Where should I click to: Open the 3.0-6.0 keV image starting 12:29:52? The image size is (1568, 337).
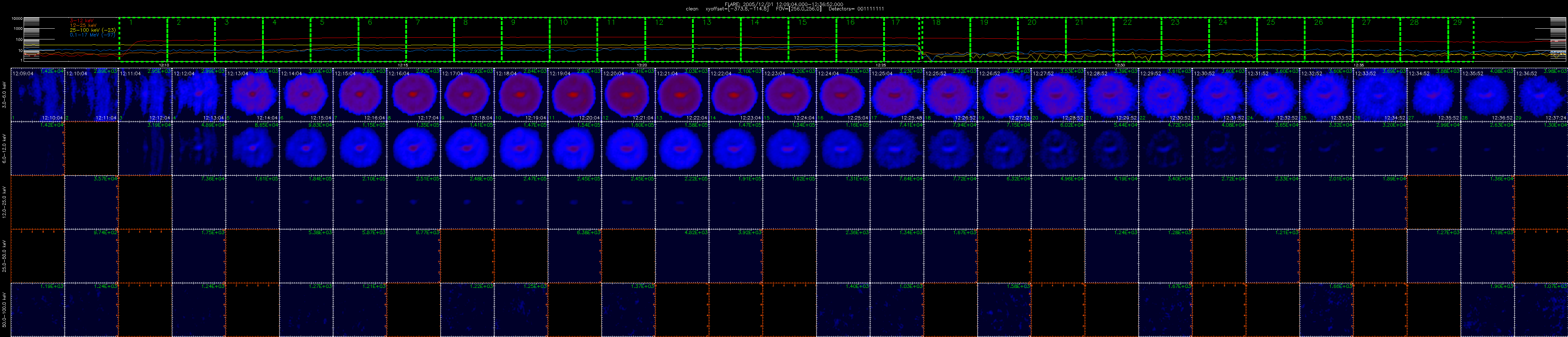tap(1166, 94)
